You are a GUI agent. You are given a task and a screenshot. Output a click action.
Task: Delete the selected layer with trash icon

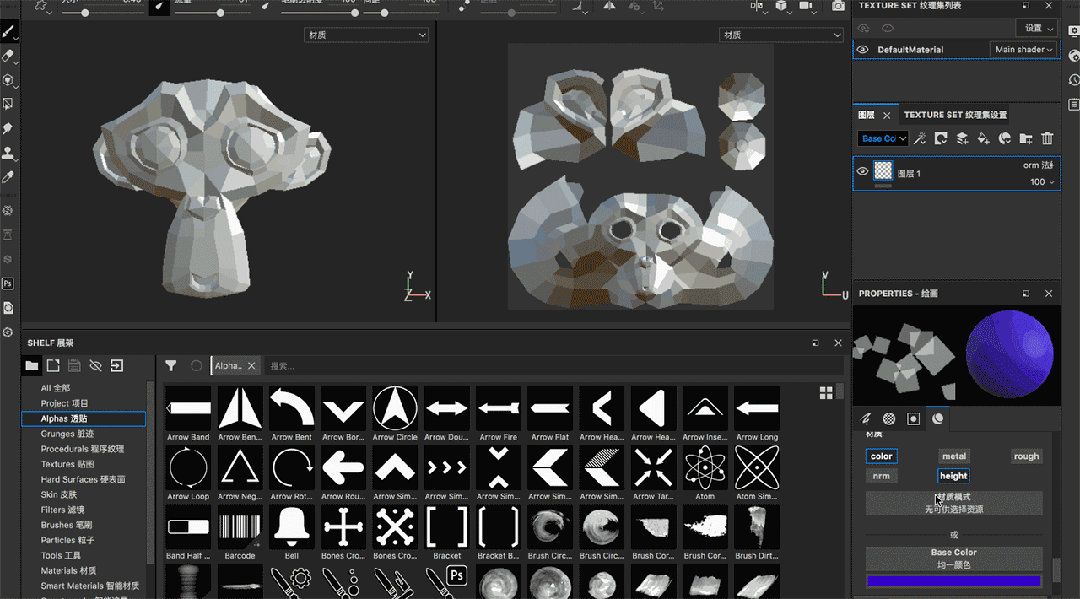pyautogui.click(x=1047, y=138)
